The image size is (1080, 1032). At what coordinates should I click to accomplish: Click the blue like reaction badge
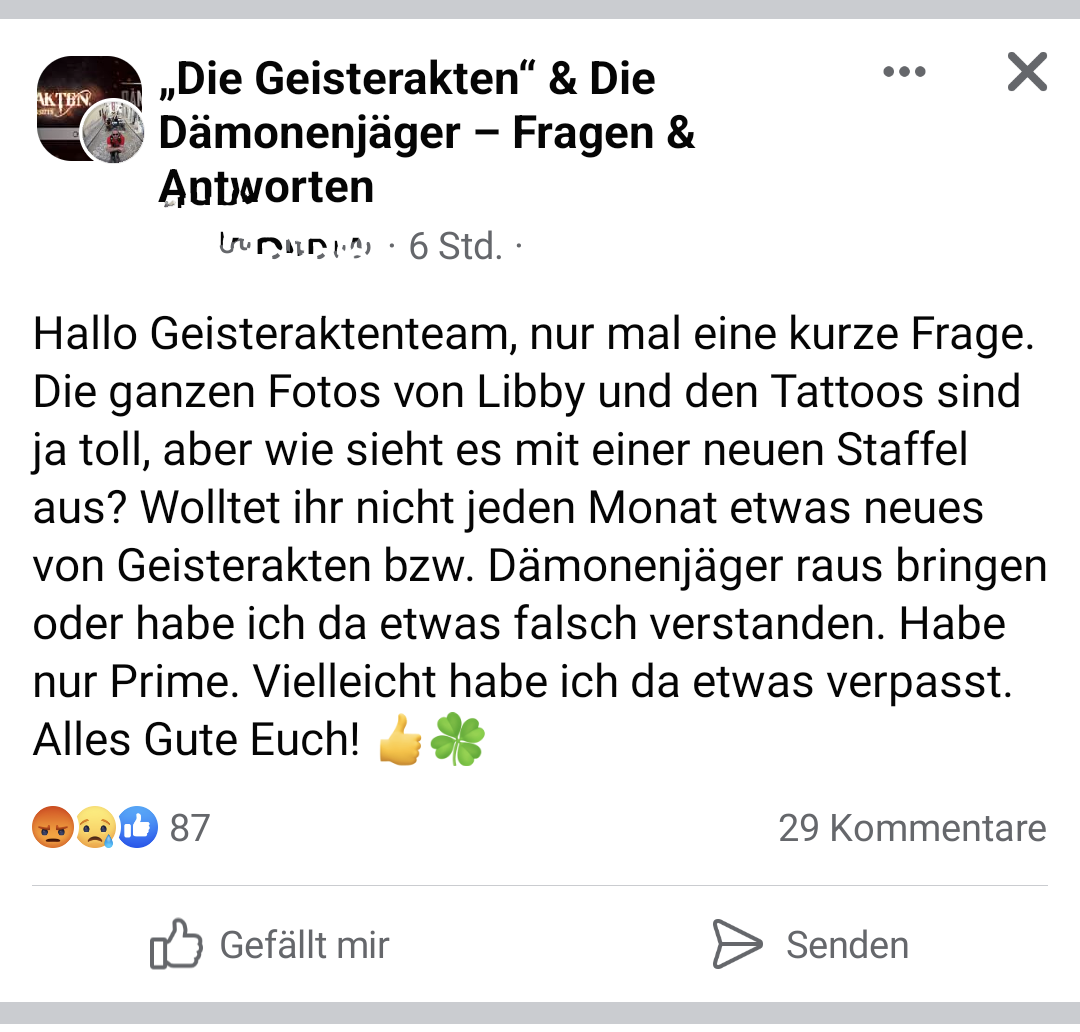tap(138, 828)
